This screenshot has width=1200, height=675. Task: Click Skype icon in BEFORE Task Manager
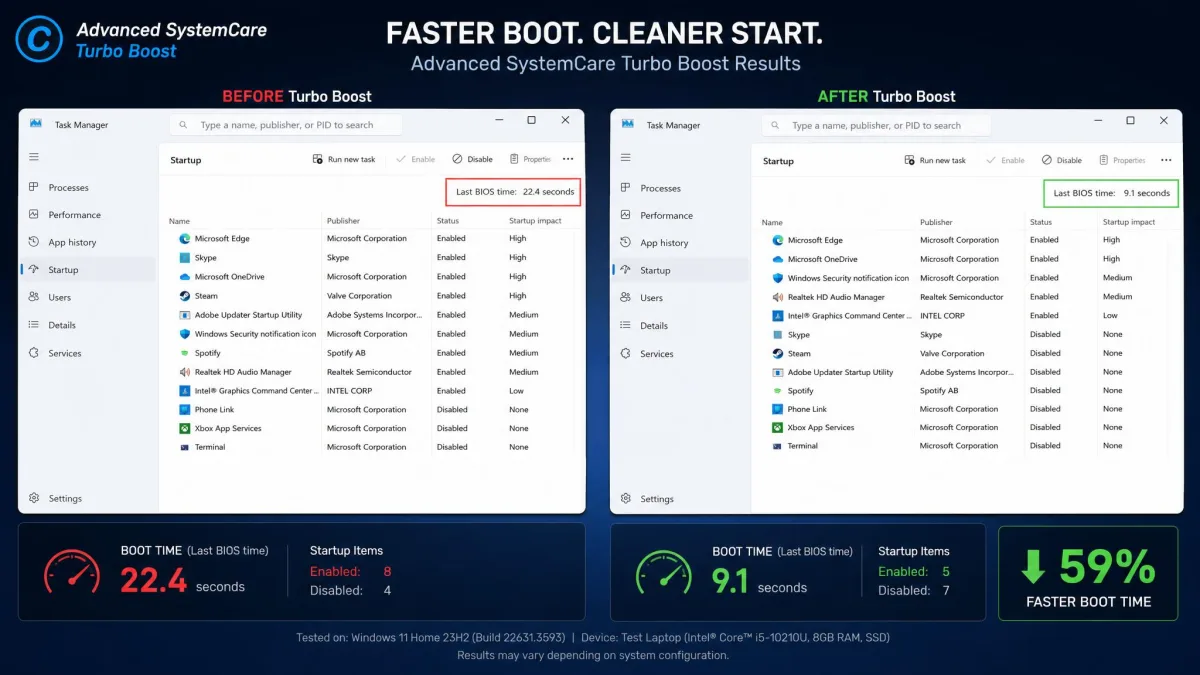click(185, 258)
